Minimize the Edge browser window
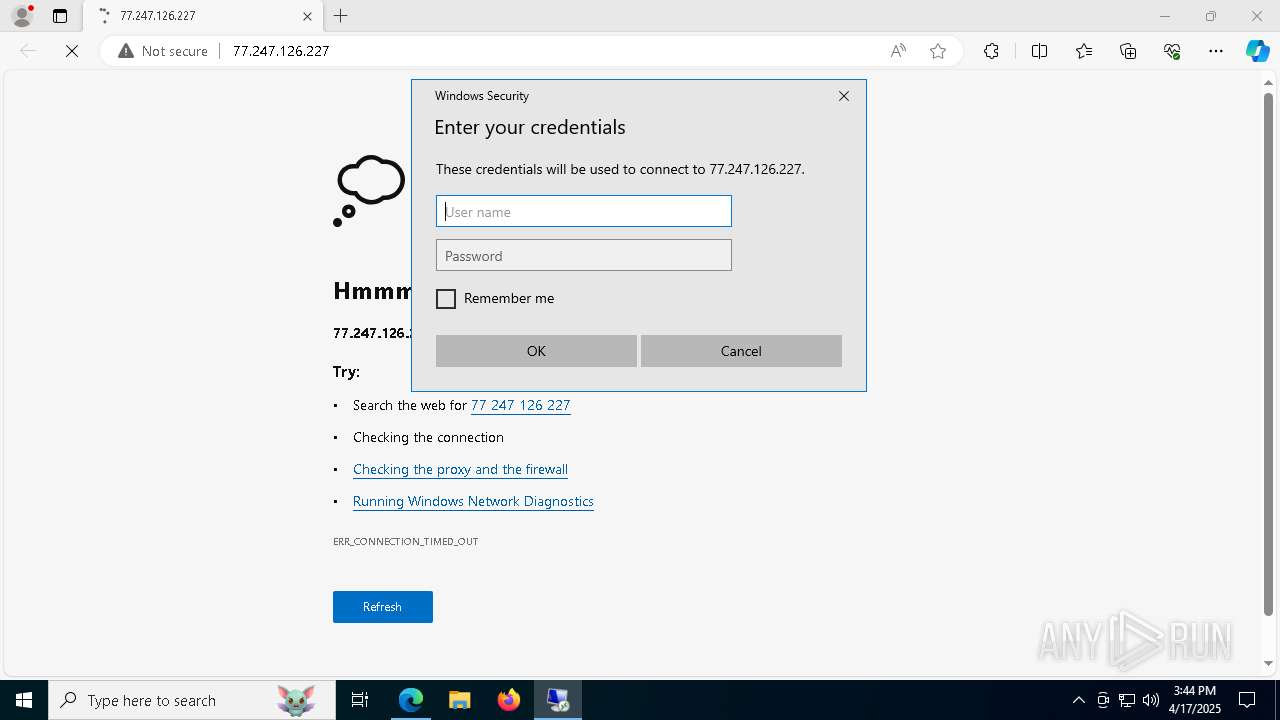 click(x=1165, y=16)
